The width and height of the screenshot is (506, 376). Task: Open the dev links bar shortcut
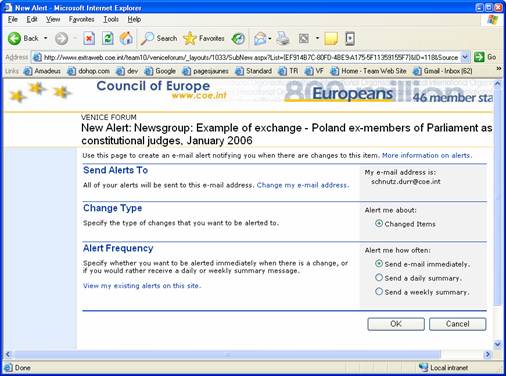[127, 71]
